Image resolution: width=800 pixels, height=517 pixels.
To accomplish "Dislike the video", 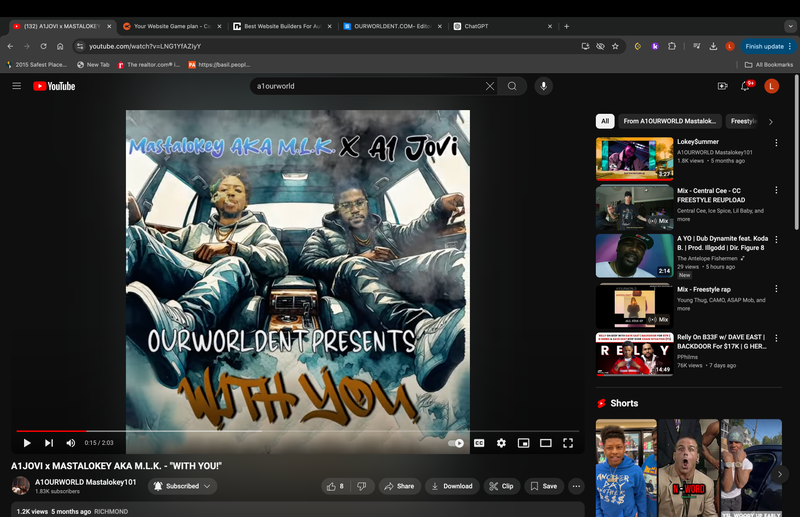I will tap(362, 486).
